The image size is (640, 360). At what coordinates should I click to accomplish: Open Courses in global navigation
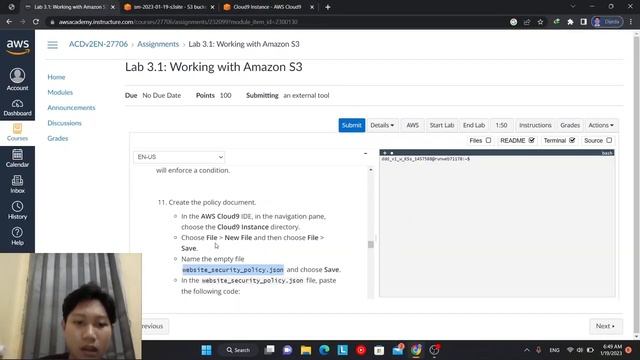(x=17, y=133)
